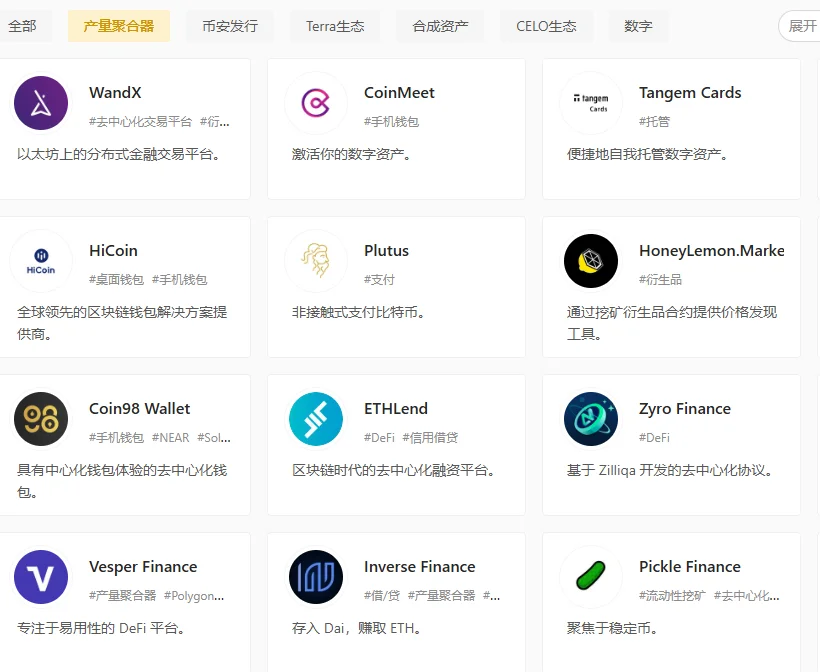
Task: Select the 数字 category tab
Action: [x=639, y=26]
